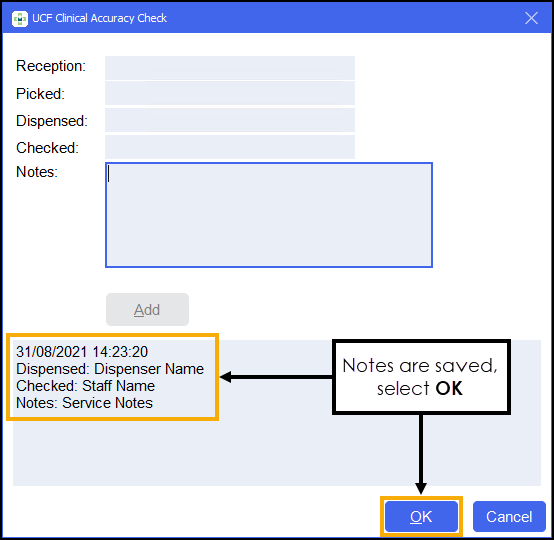Click the 'Dispensed: Dispenser Name' saved entry
The width and height of the screenshot is (554, 540).
click(x=110, y=369)
